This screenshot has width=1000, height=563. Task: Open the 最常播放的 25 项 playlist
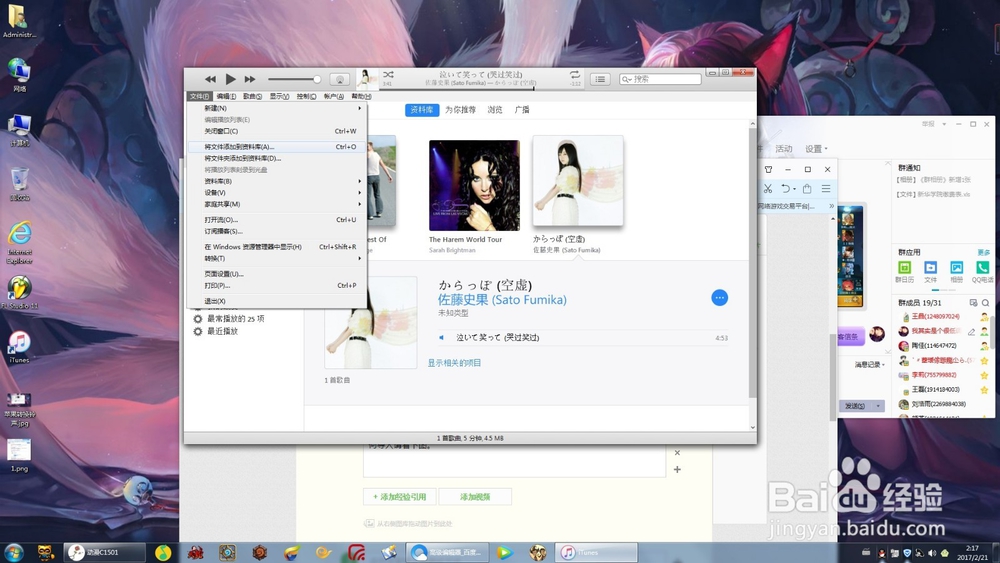pos(235,319)
